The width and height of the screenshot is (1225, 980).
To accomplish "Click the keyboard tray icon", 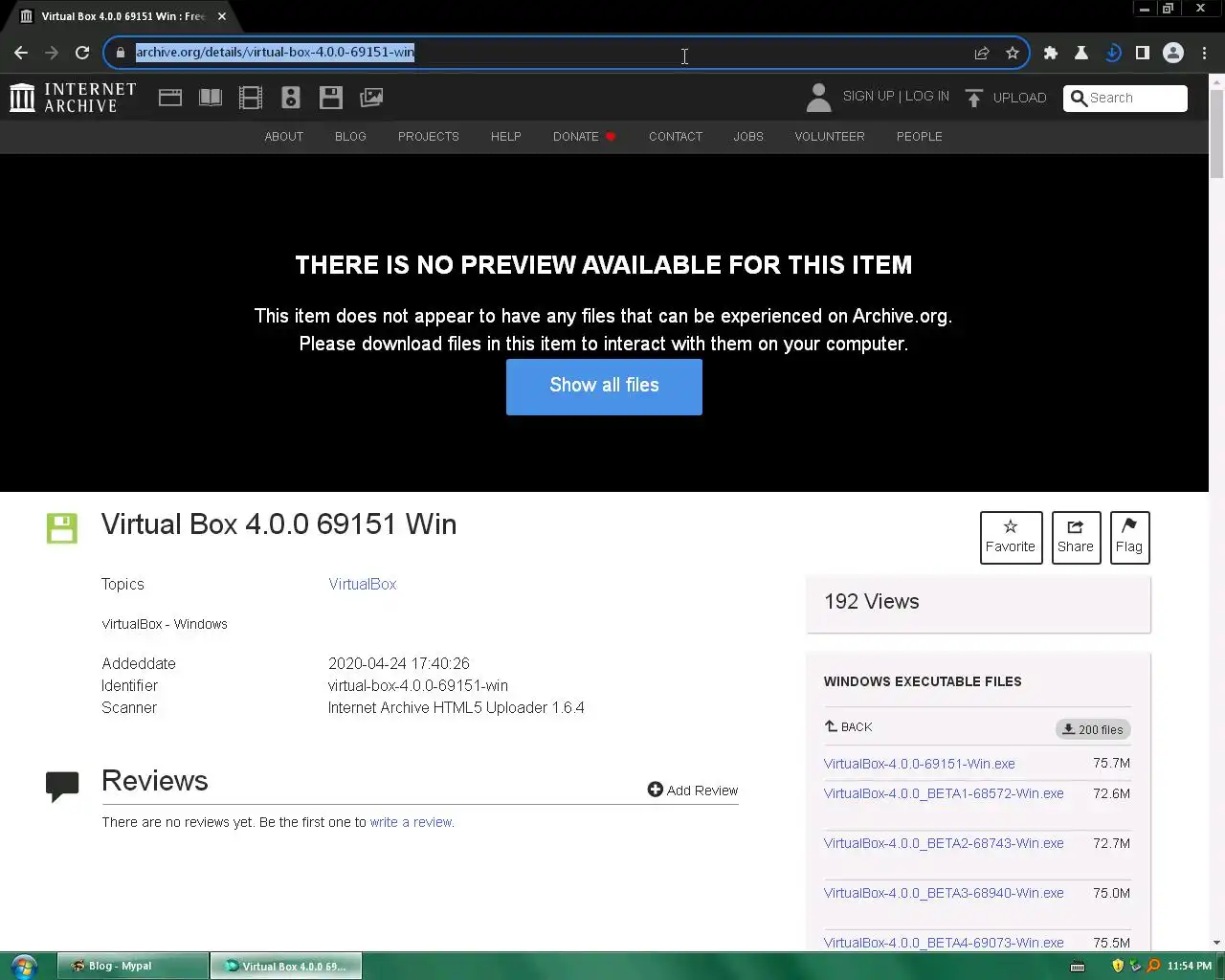I will click(x=1078, y=966).
